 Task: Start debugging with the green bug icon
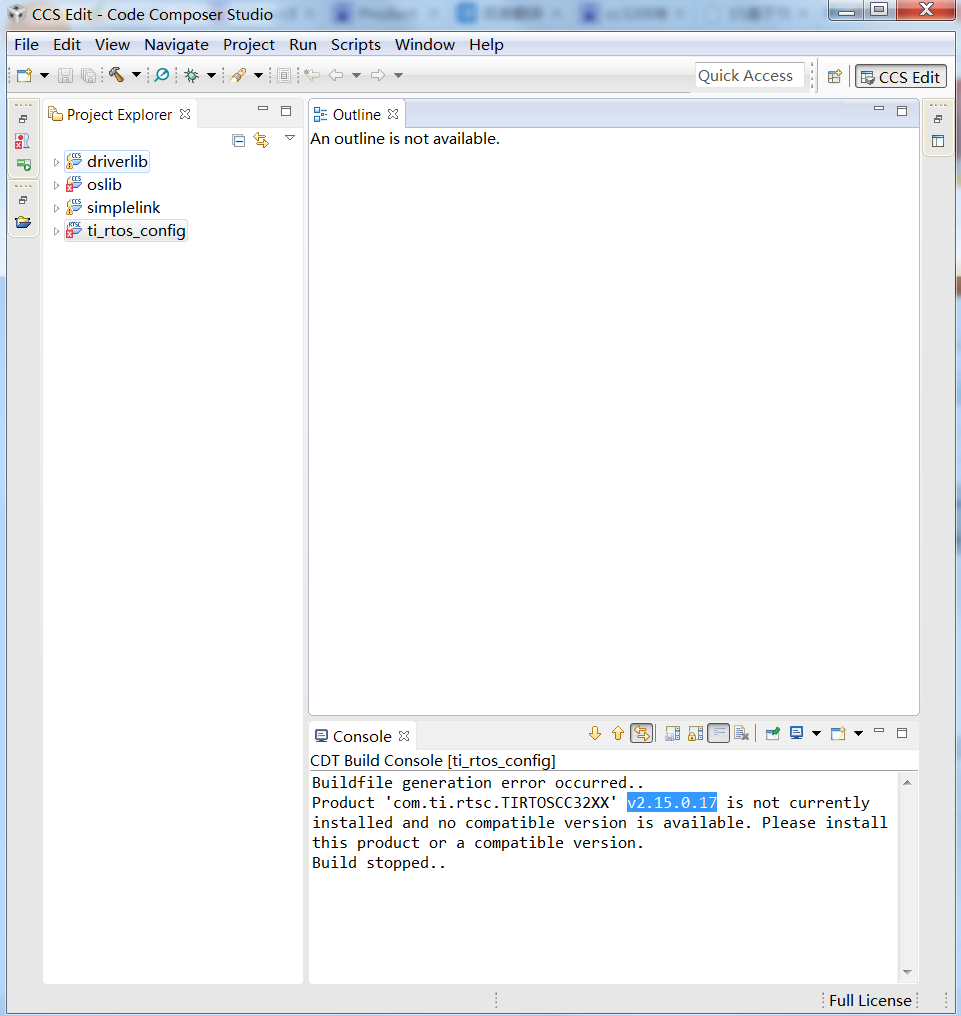[x=192, y=76]
